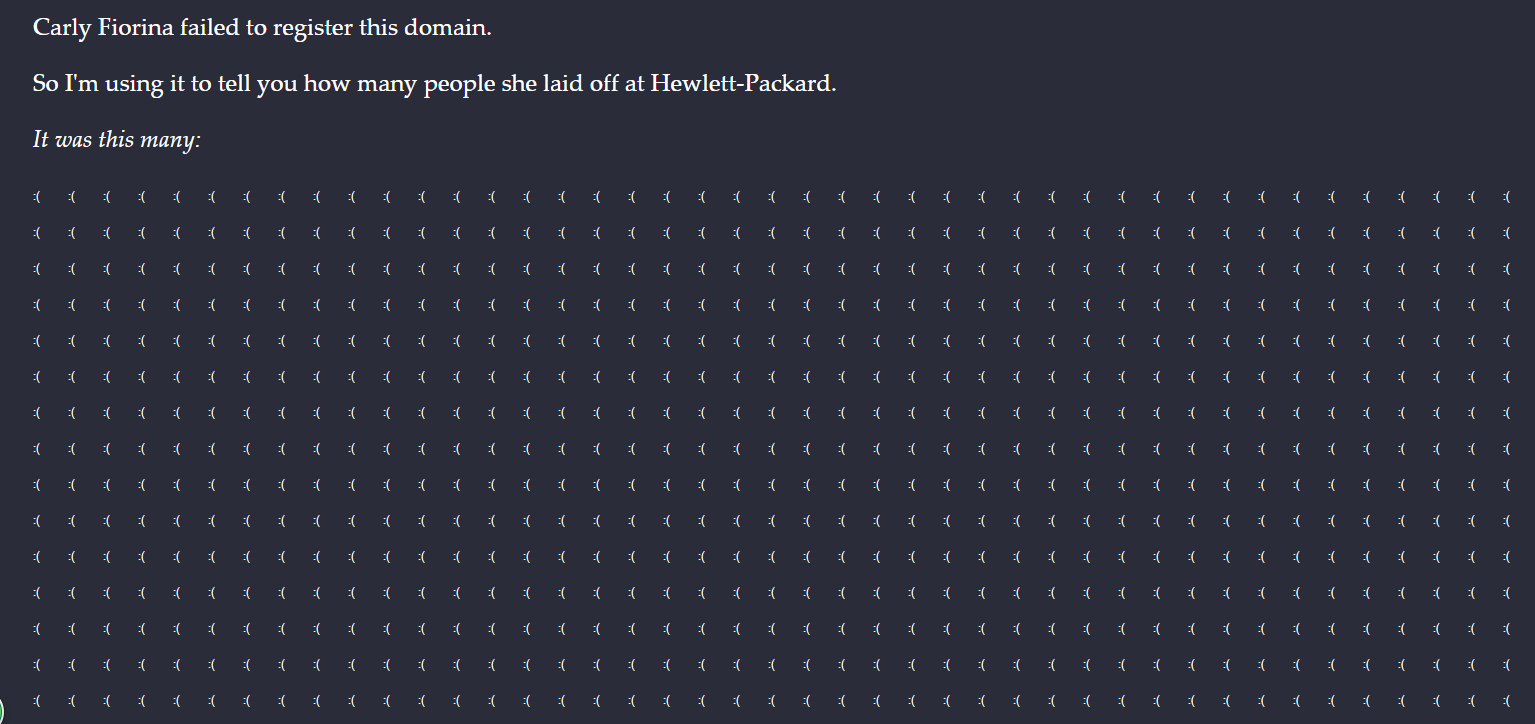Click the last sad face of the second row
This screenshot has height=724, width=1535.
(x=1506, y=233)
